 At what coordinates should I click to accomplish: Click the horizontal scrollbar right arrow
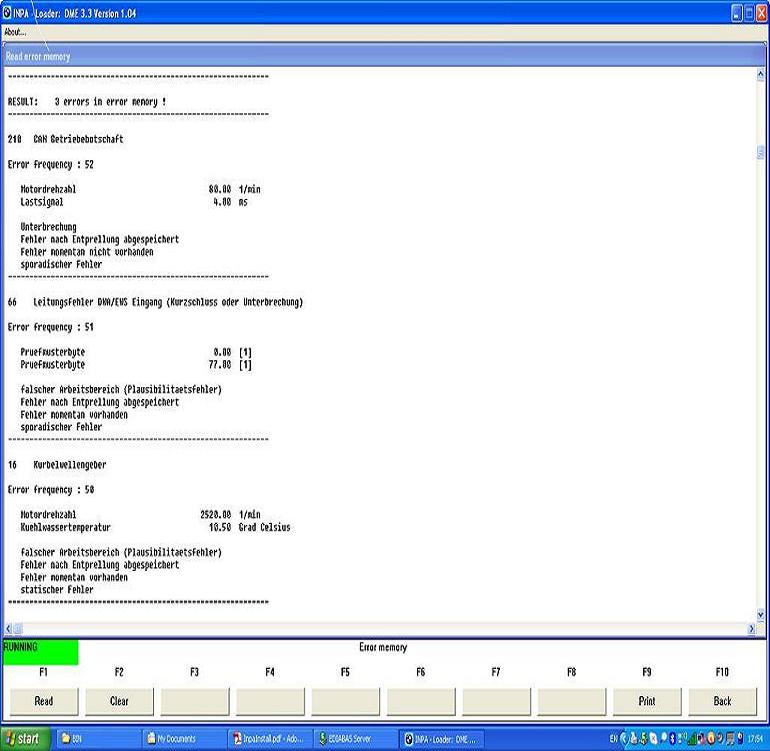coord(752,628)
